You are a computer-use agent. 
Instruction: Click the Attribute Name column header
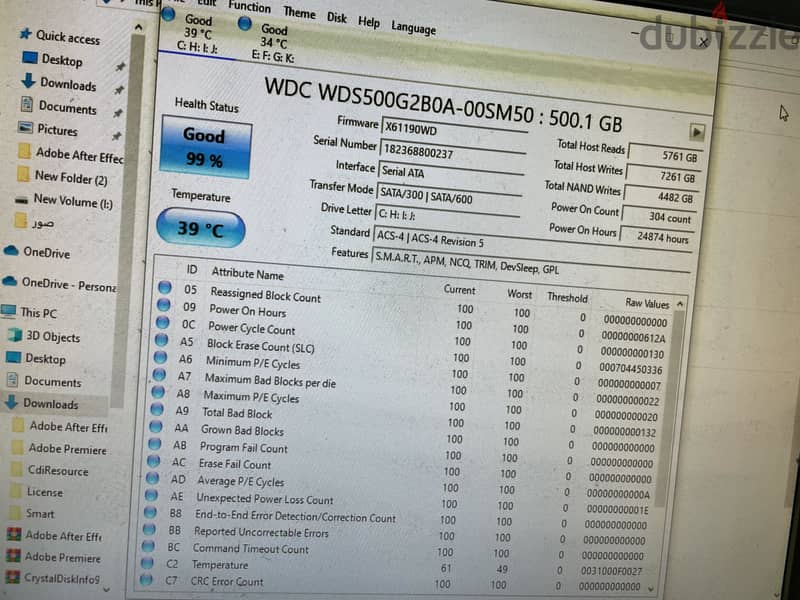(247, 274)
